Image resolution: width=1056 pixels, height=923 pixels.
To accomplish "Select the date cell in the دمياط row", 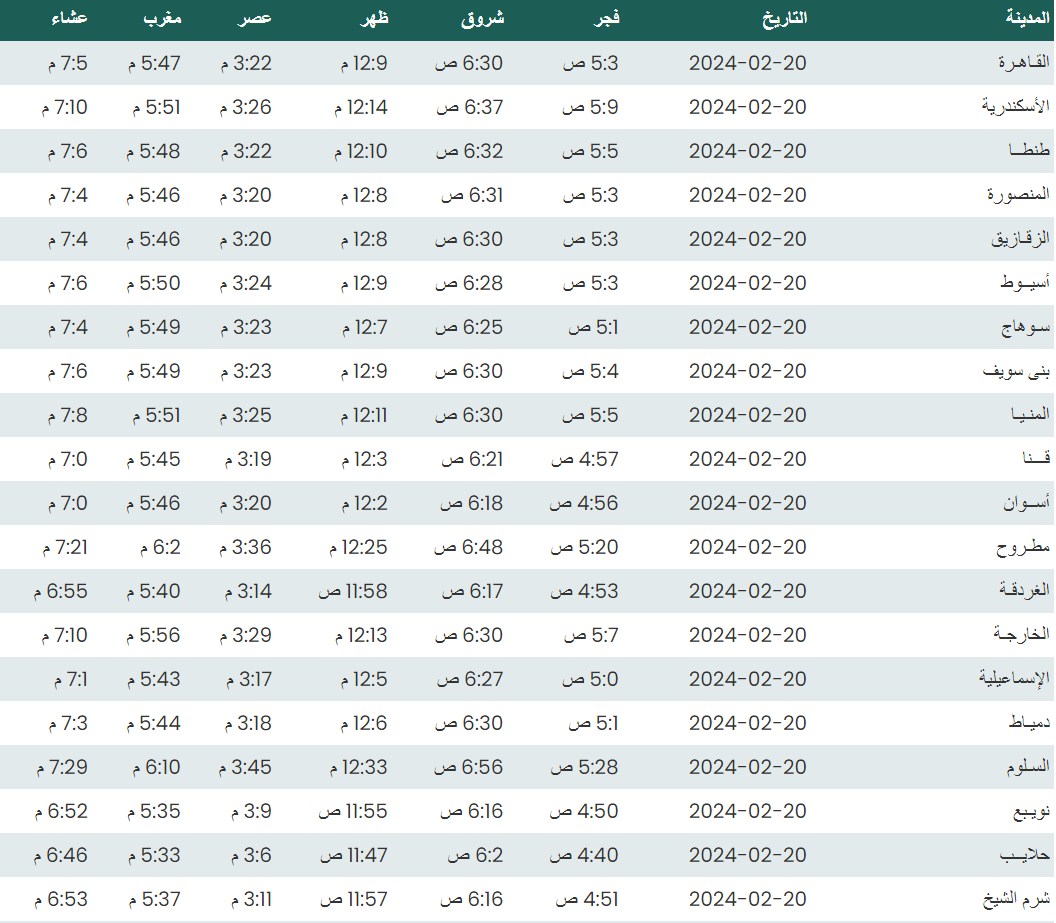I will pos(747,723).
